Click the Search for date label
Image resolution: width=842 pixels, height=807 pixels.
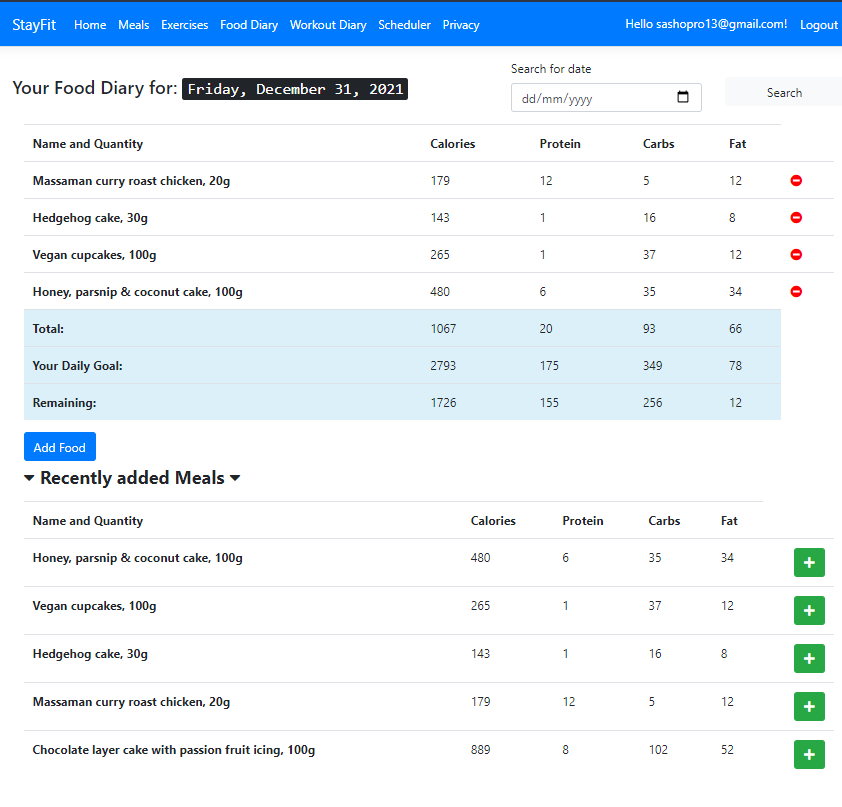[x=551, y=69]
